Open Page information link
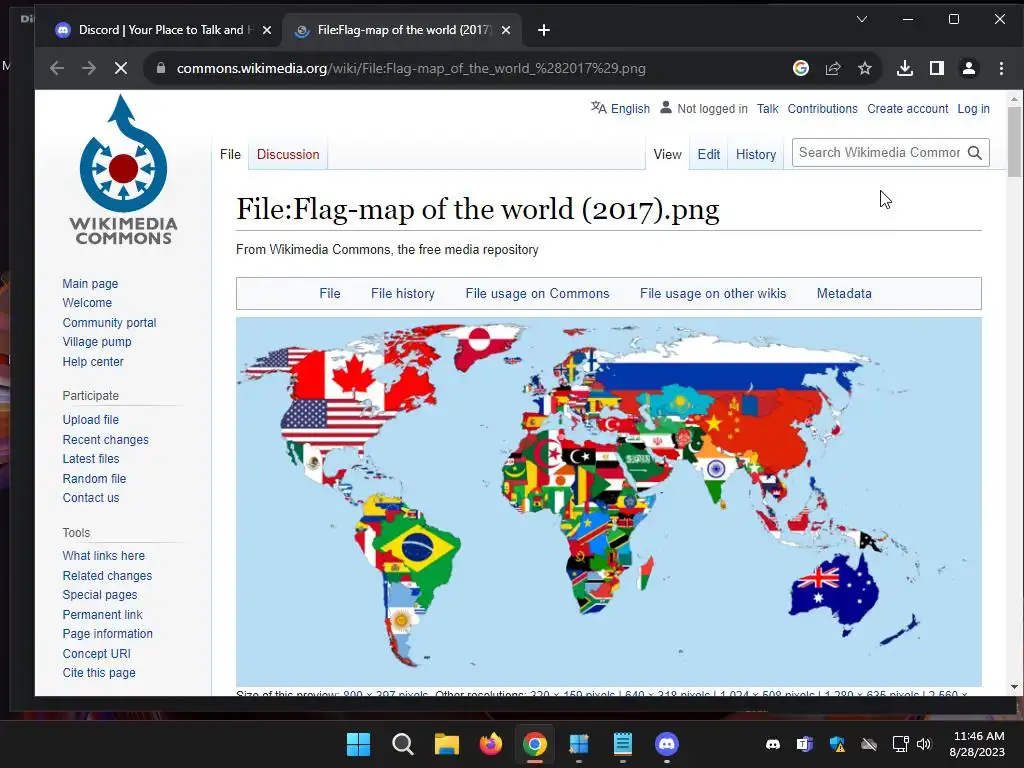1024x768 pixels. point(107,633)
